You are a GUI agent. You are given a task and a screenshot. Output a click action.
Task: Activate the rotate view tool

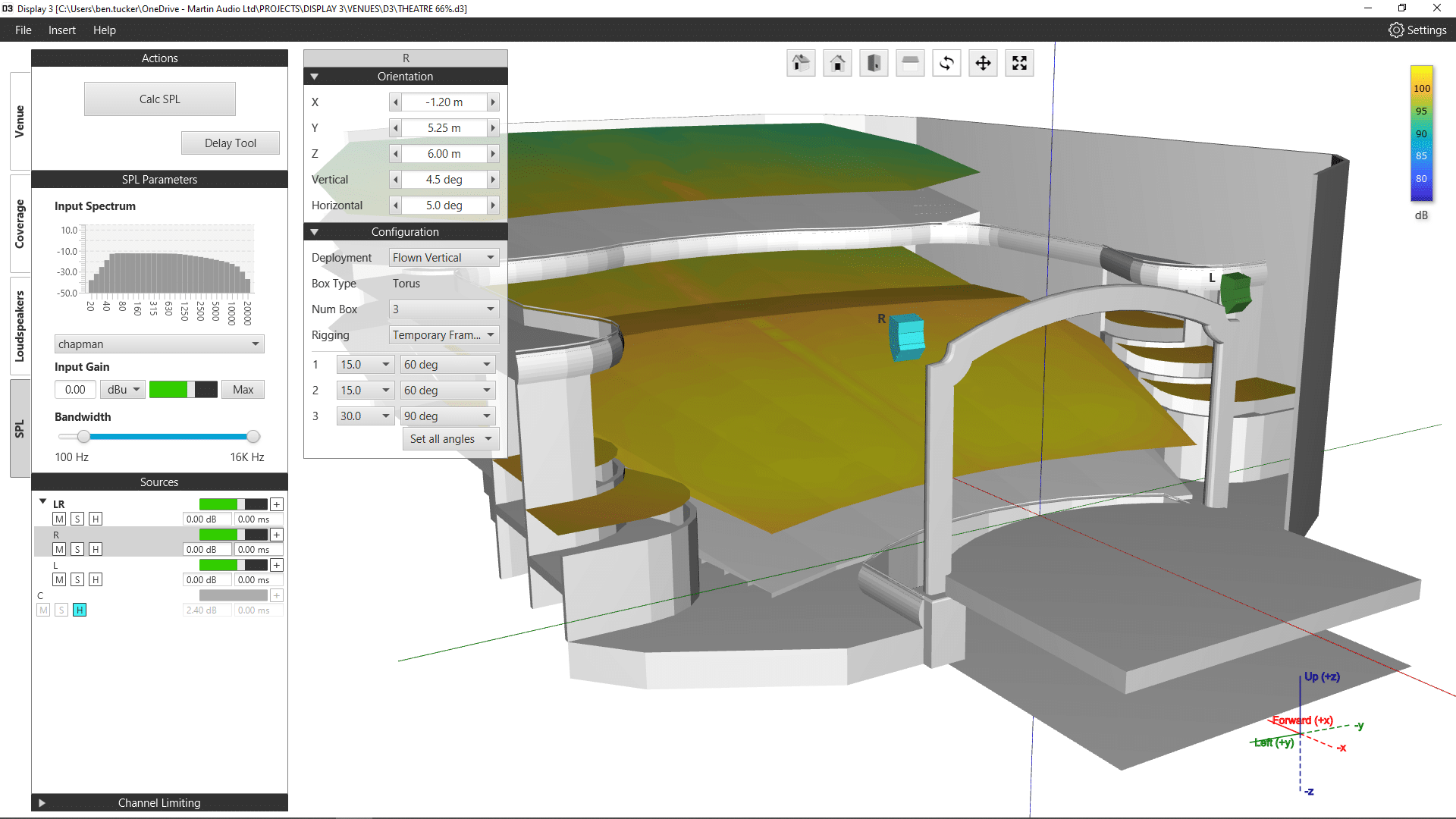coord(946,63)
